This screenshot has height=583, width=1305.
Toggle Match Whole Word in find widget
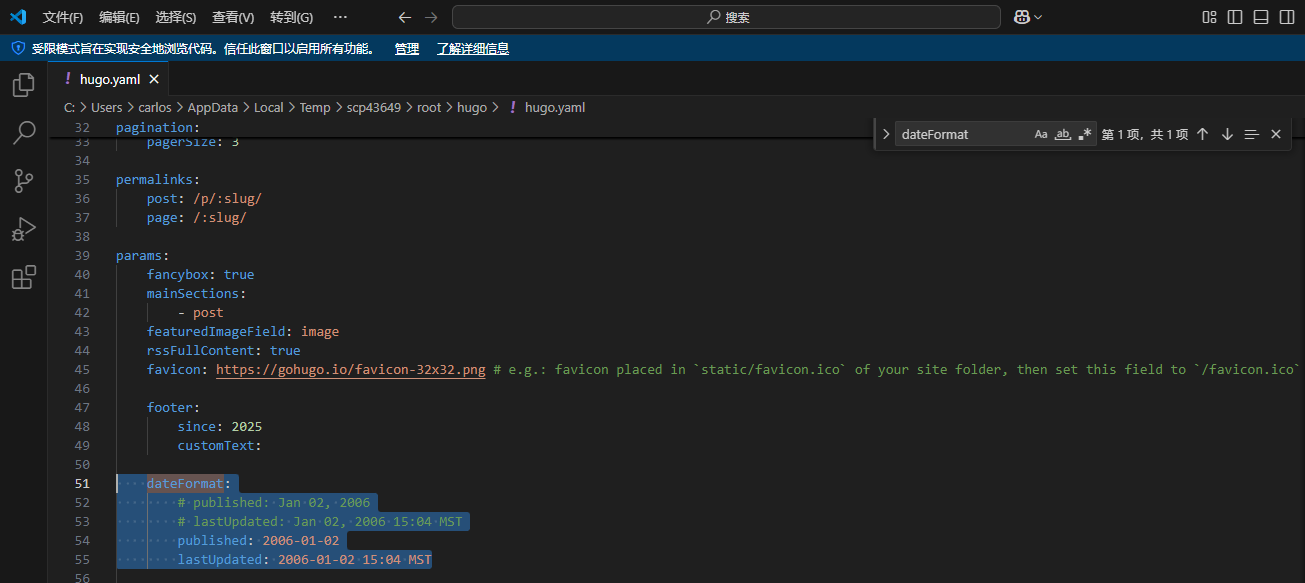coord(1063,134)
